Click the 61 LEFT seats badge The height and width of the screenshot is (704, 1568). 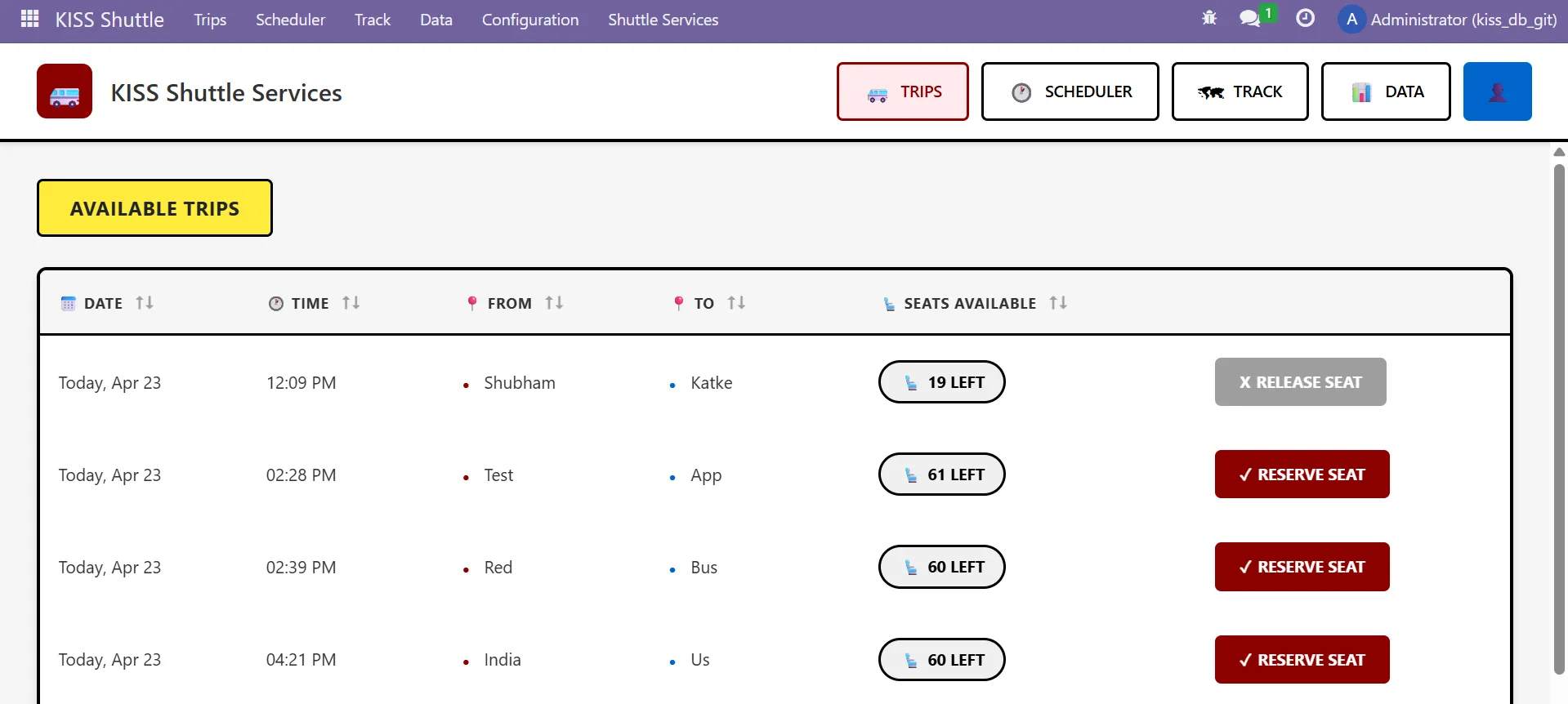pos(942,475)
